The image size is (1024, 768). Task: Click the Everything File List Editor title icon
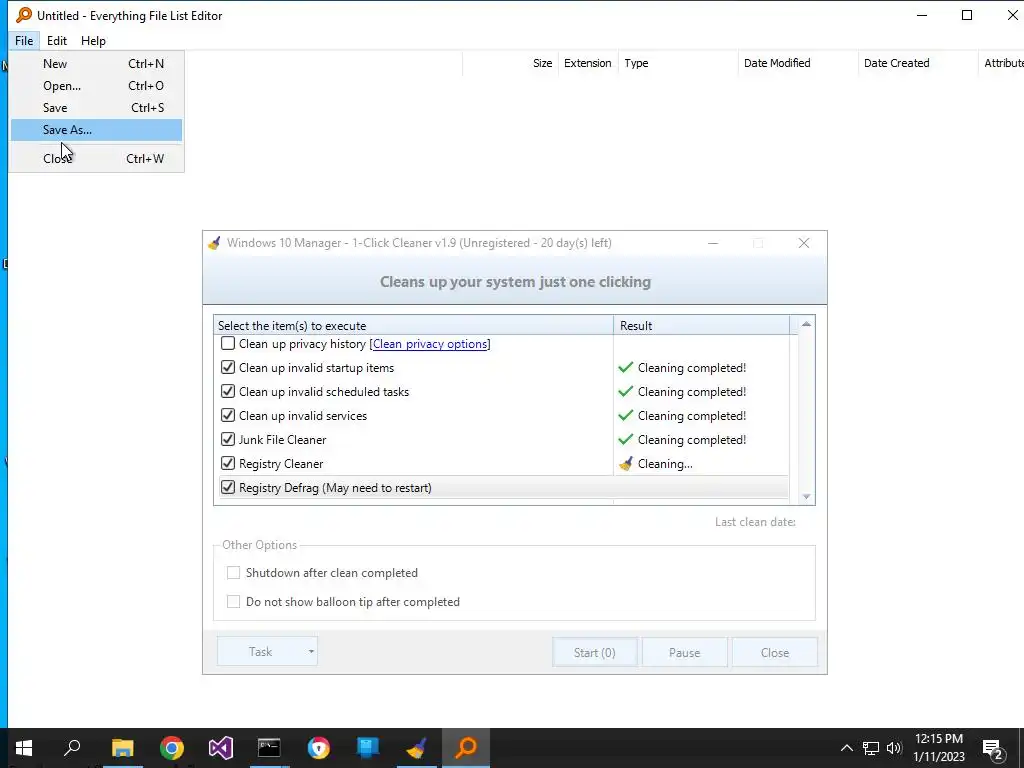click(x=24, y=15)
